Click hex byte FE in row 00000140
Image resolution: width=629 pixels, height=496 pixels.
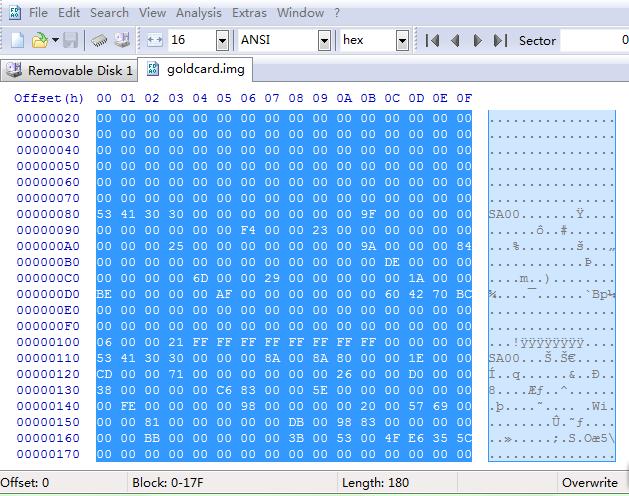(128, 407)
